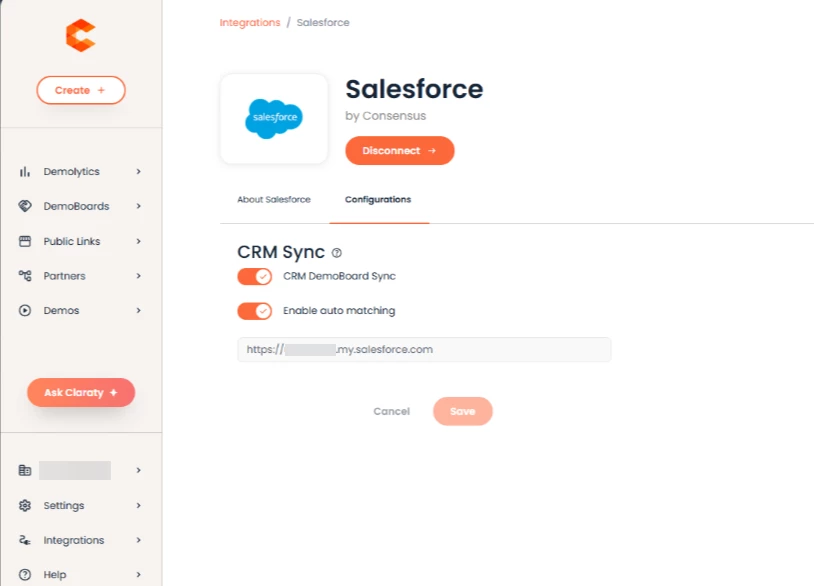Click the "by Consensus" text

click(x=386, y=116)
